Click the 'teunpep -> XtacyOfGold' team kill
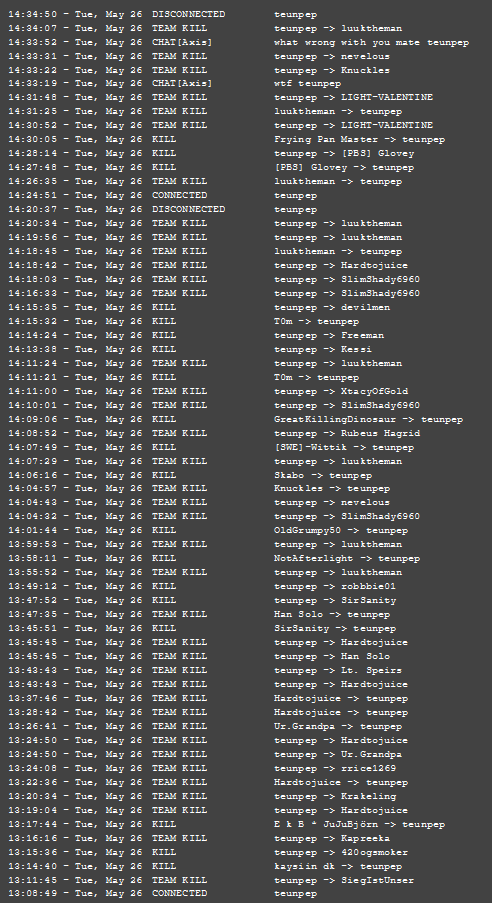 (x=208, y=392)
